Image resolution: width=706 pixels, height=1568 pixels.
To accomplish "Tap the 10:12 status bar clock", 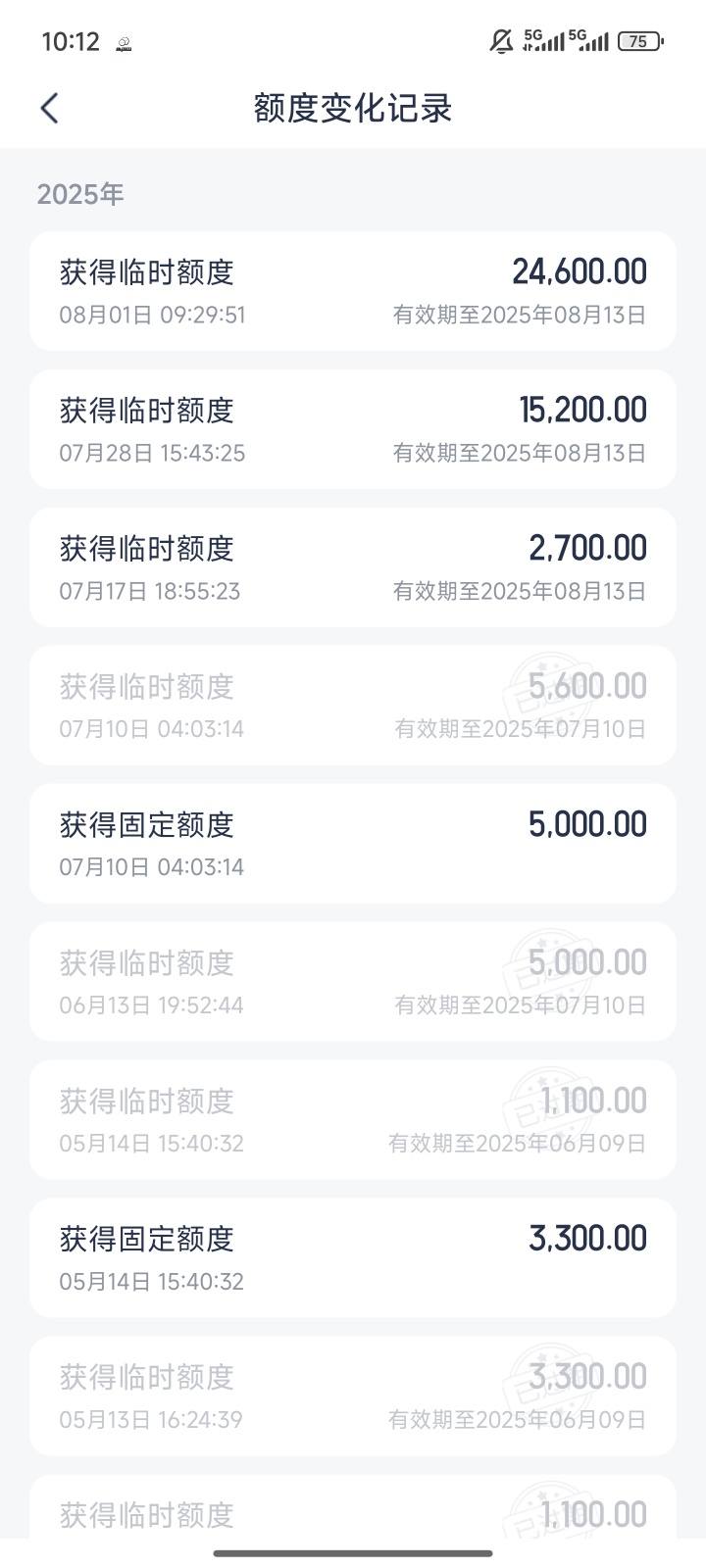I will pyautogui.click(x=71, y=41).
